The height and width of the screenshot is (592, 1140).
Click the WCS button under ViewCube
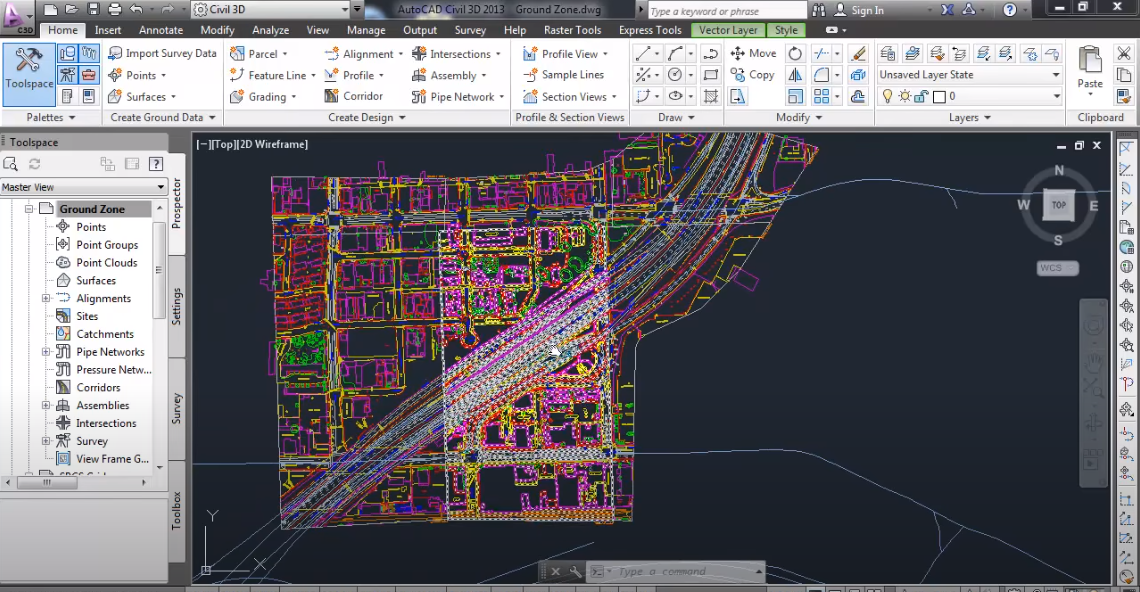point(1057,268)
